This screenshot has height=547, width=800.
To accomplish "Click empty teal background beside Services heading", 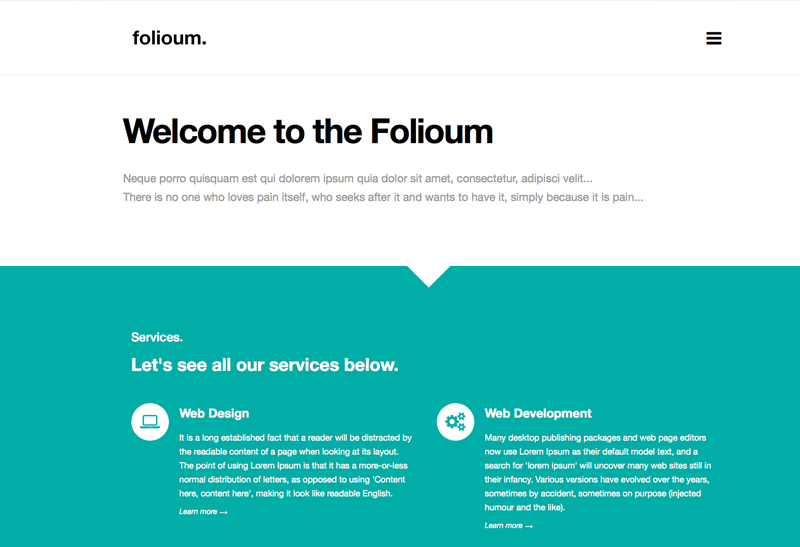I will click(x=587, y=352).
